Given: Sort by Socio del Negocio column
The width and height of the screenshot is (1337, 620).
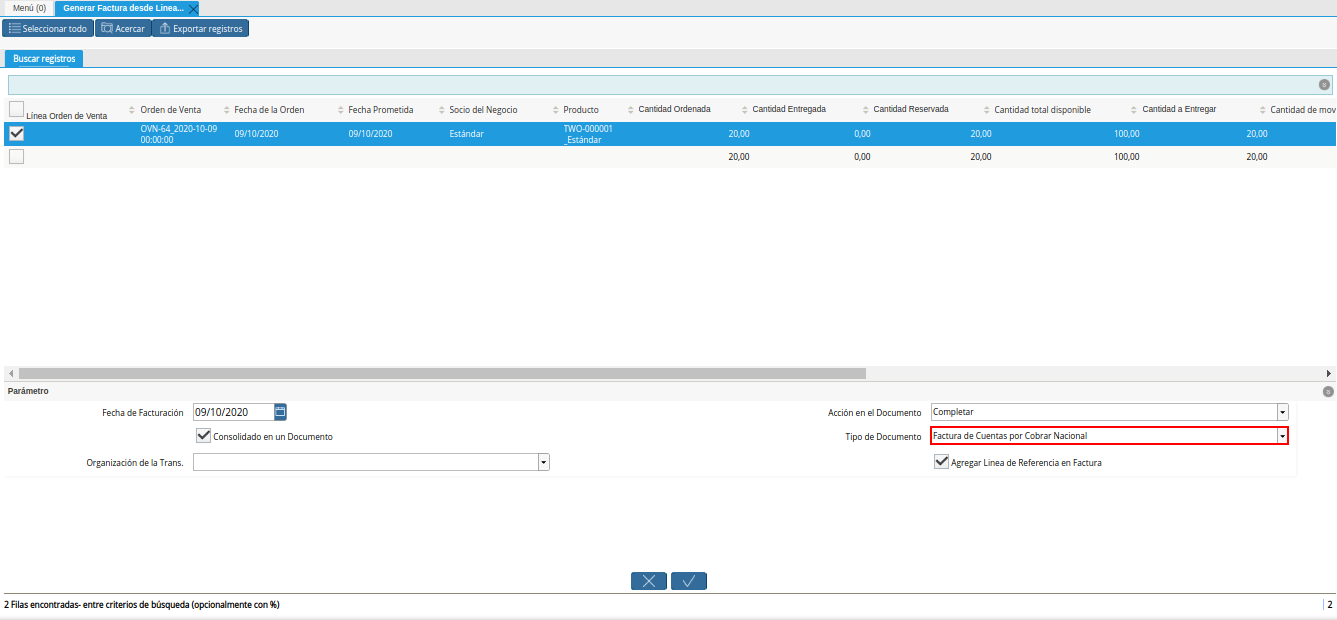Looking at the screenshot, I should pos(483,110).
